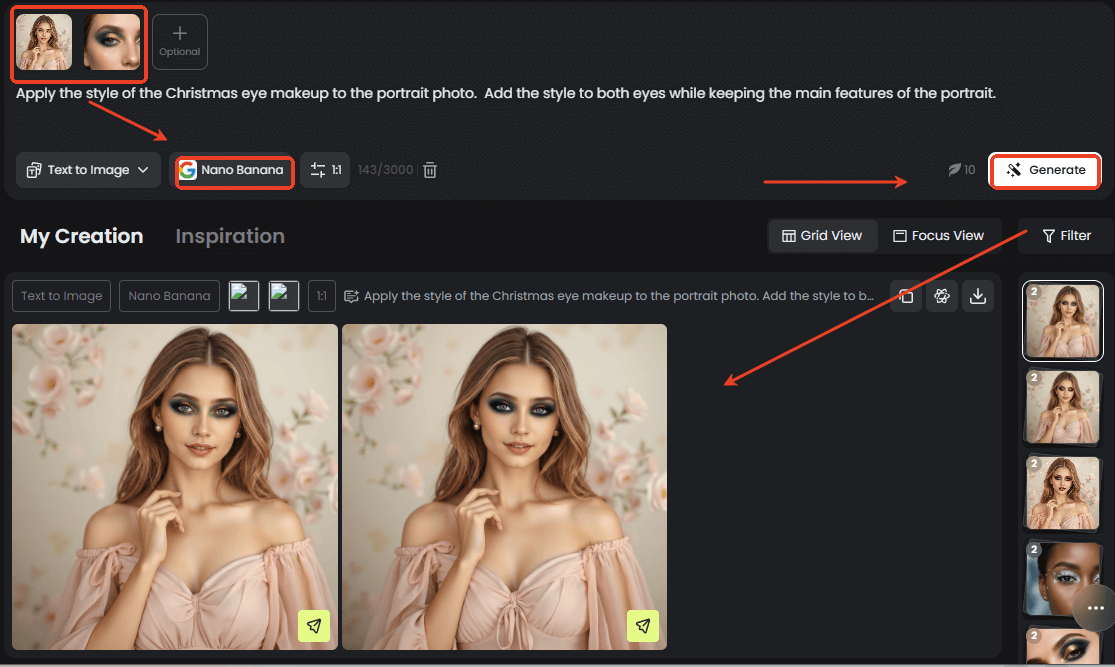Open the Filter options
Screen dimensions: 1115x667
pos(1066,236)
